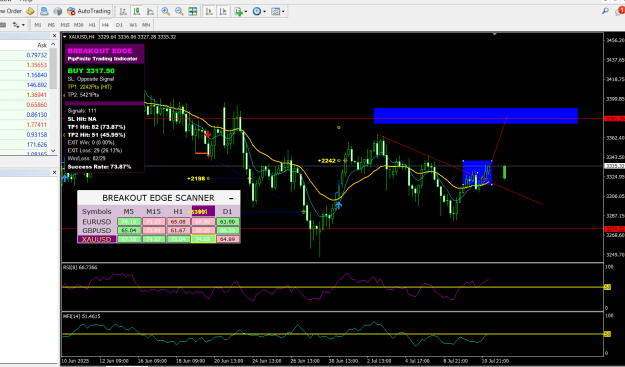Open MetaEditor via the gold book icon
Screen dimensions: 625x367
[x=30, y=12]
